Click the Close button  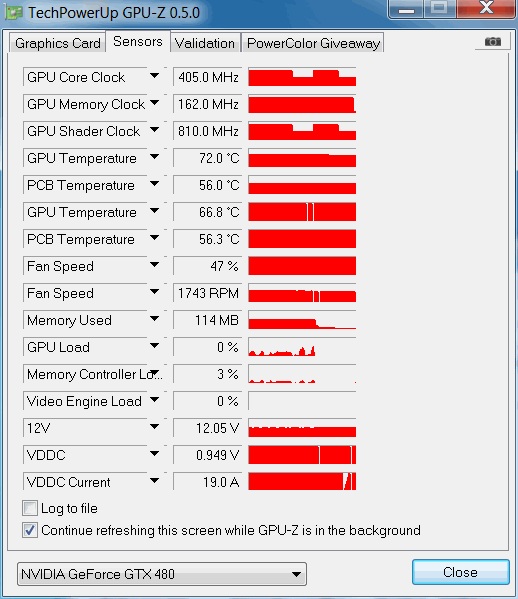point(460,572)
